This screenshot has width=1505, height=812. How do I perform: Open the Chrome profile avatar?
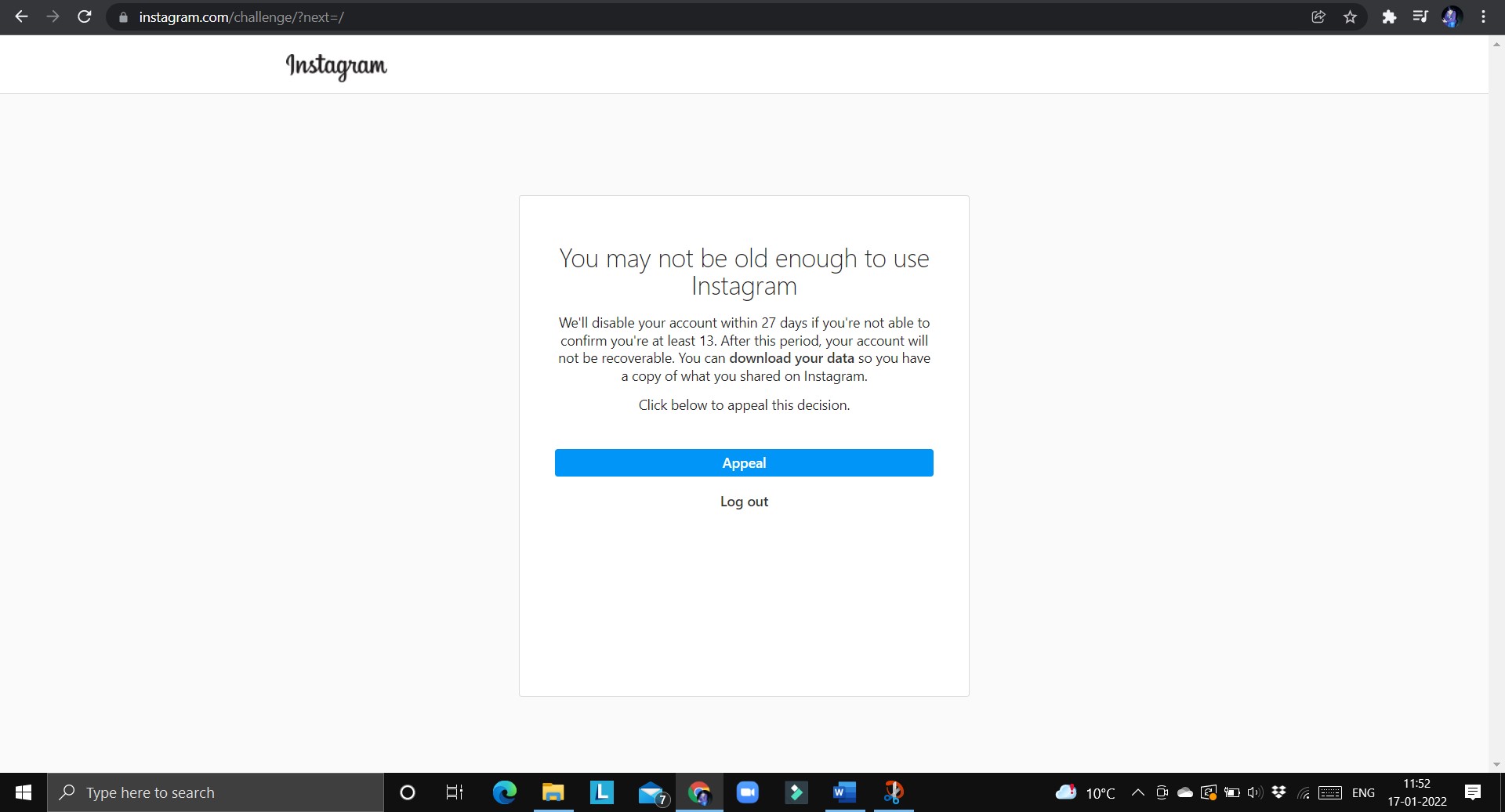point(1452,16)
